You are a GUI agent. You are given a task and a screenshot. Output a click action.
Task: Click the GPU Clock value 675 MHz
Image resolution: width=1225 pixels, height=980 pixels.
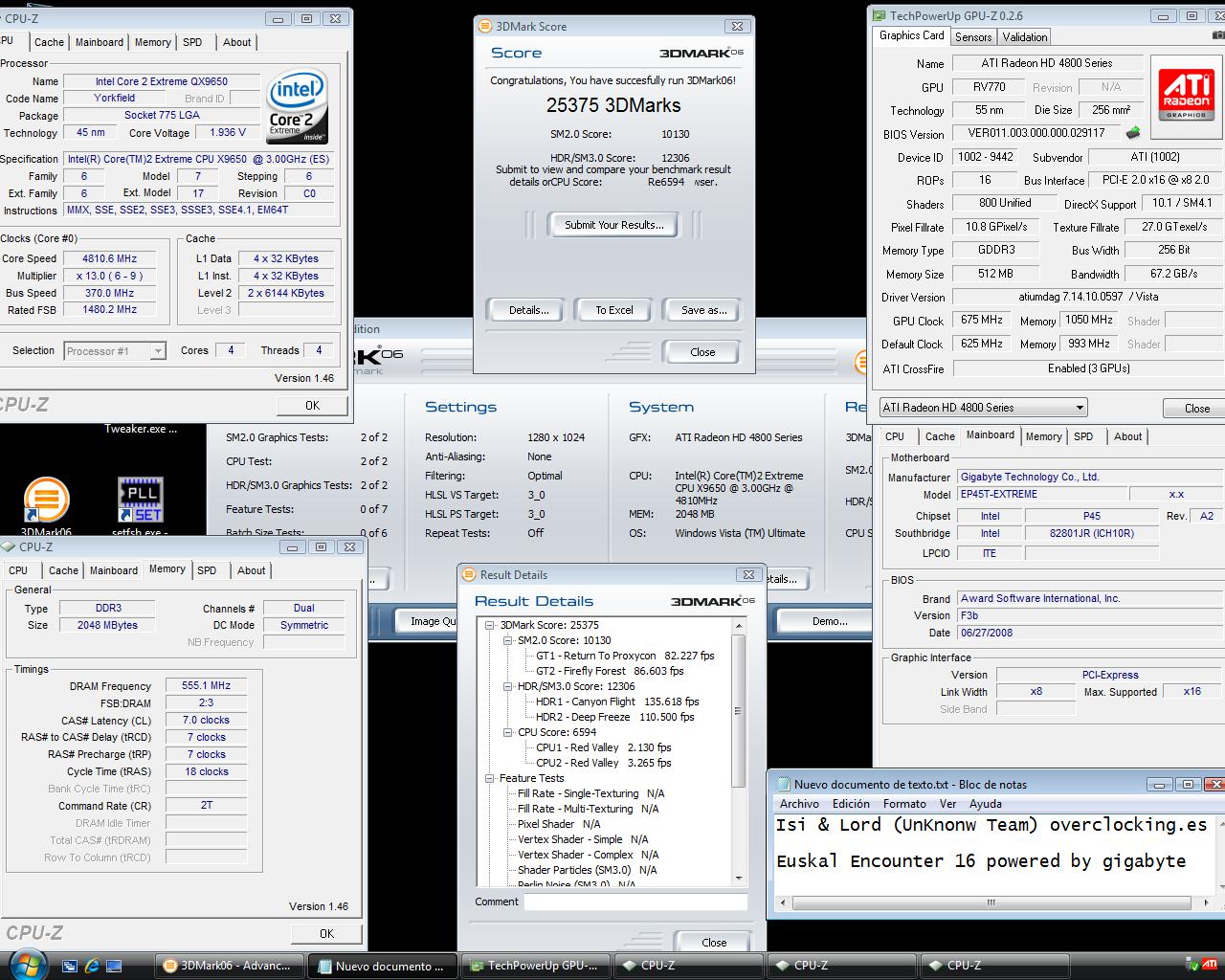pyautogui.click(x=982, y=321)
